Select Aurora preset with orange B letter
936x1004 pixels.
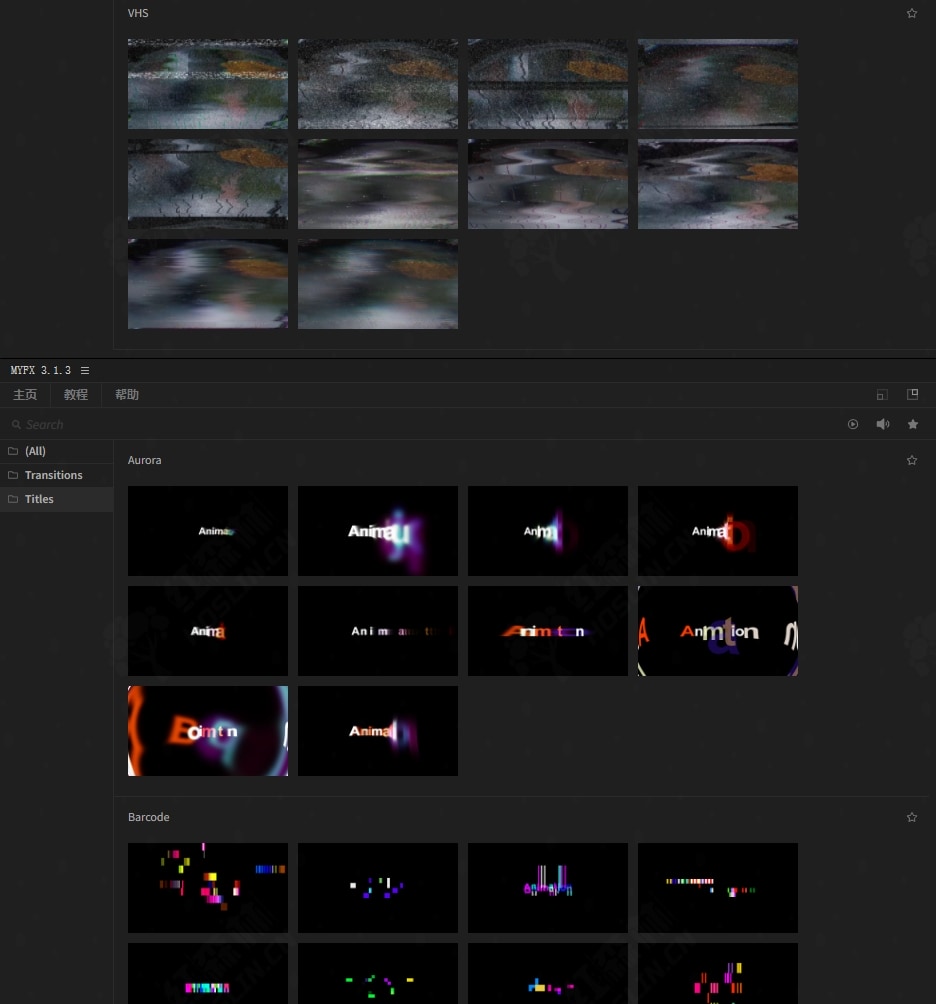(208, 731)
